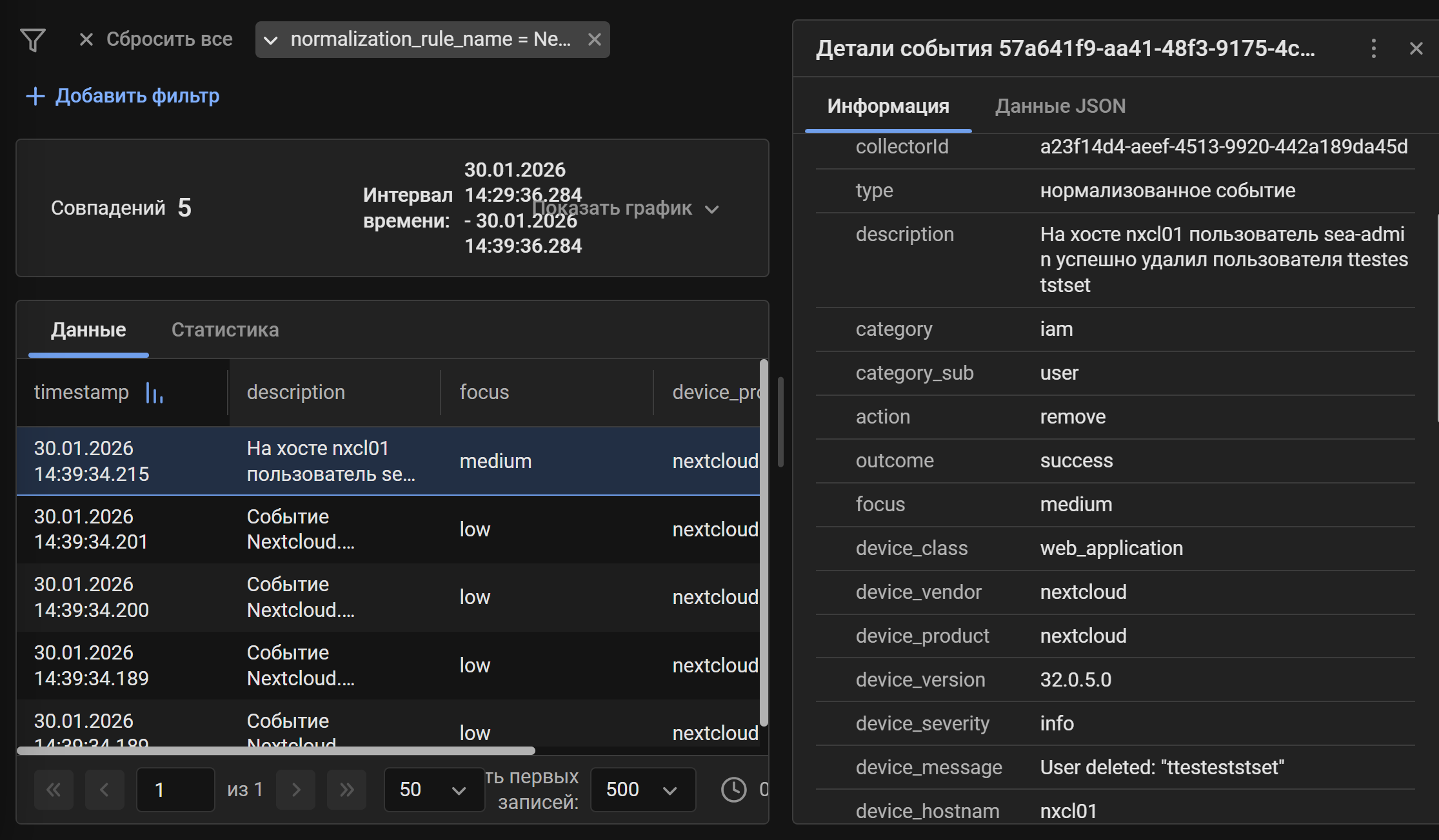1439x840 pixels.
Task: Open the kebab menu in event details
Action: point(1374,48)
